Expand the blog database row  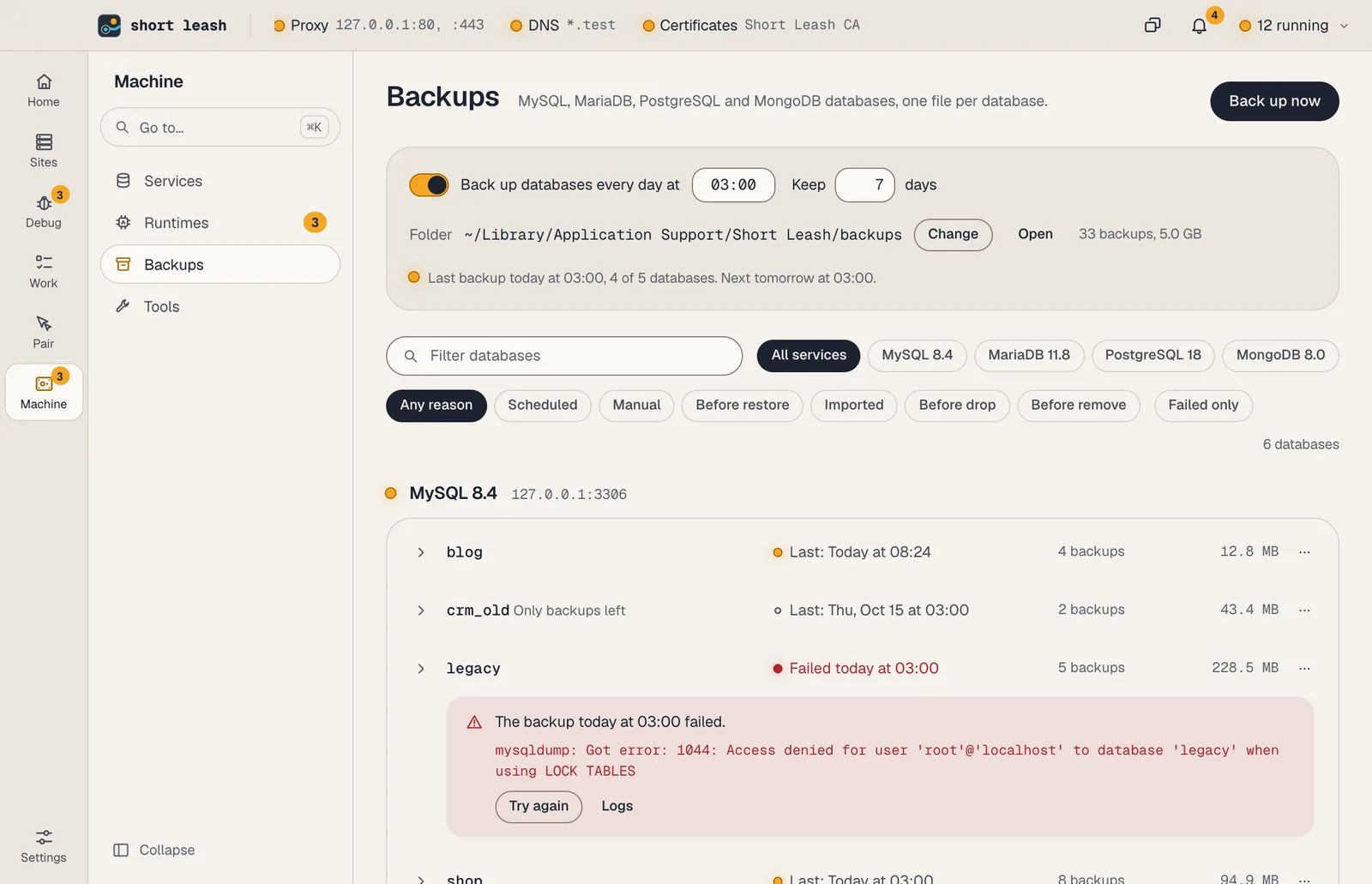click(421, 552)
